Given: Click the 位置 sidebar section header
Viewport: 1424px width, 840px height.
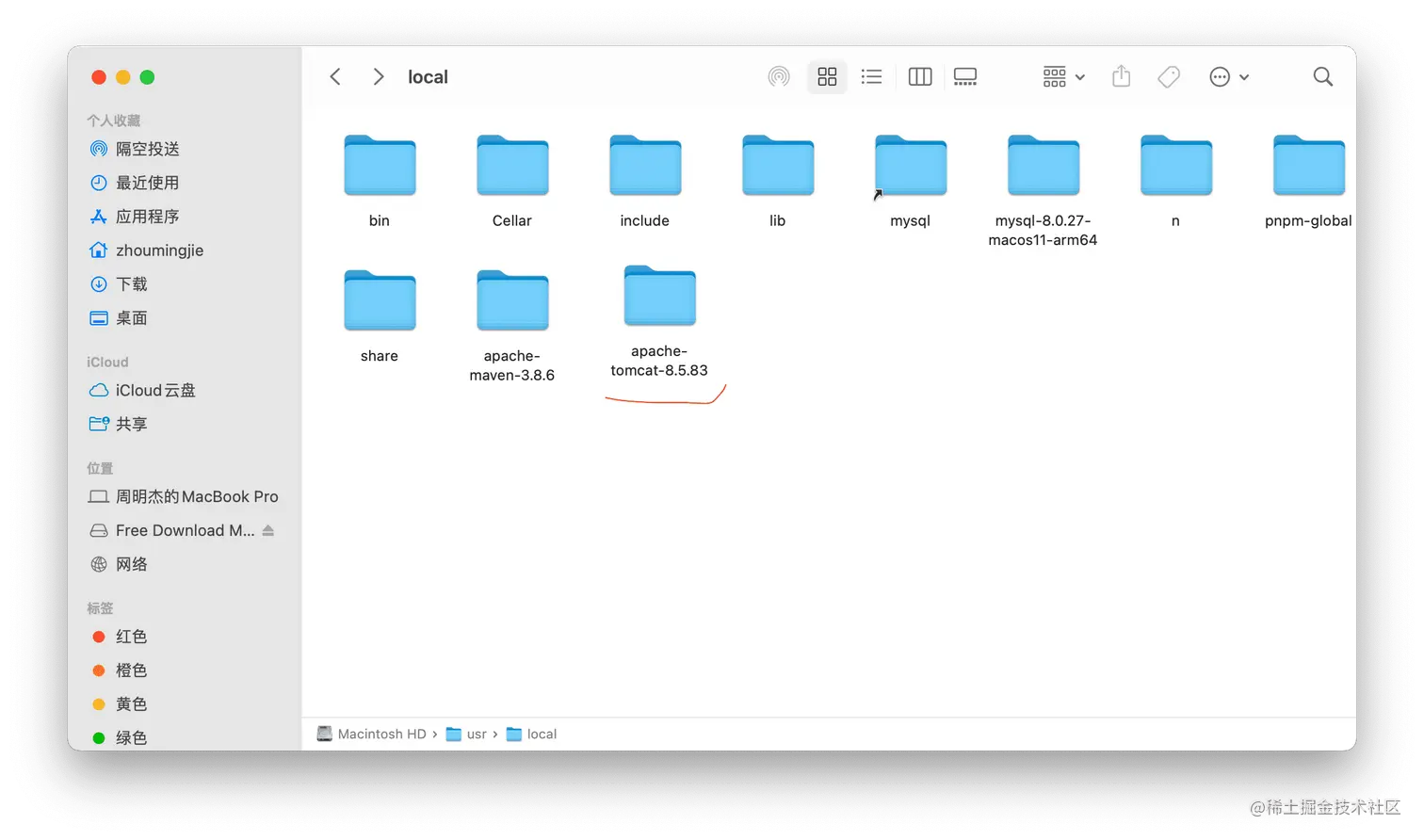Looking at the screenshot, I should (x=100, y=468).
